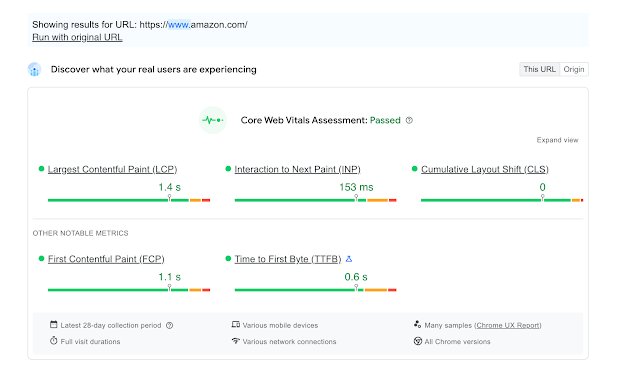Image resolution: width=640 pixels, height=372 pixels.
Task: Open the Cumulative Layout Shift (CLS) link
Action: [484, 169]
